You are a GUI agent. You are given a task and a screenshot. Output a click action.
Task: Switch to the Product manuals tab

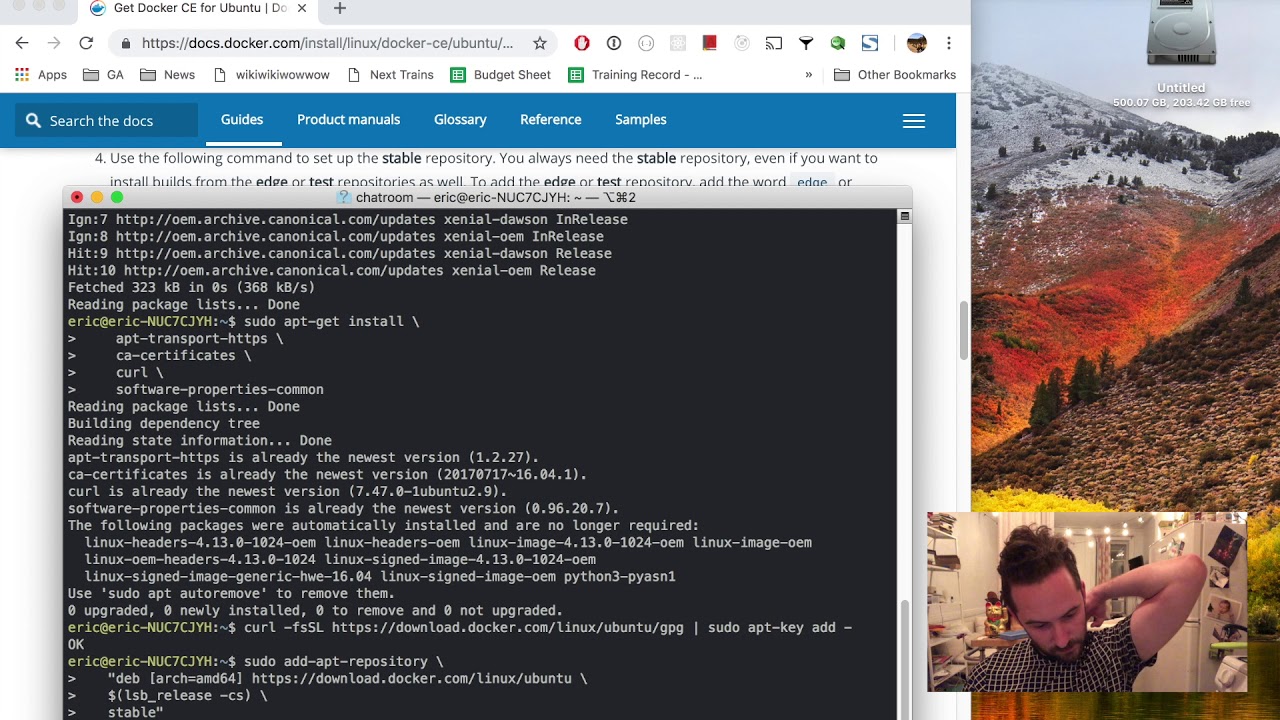tap(348, 120)
